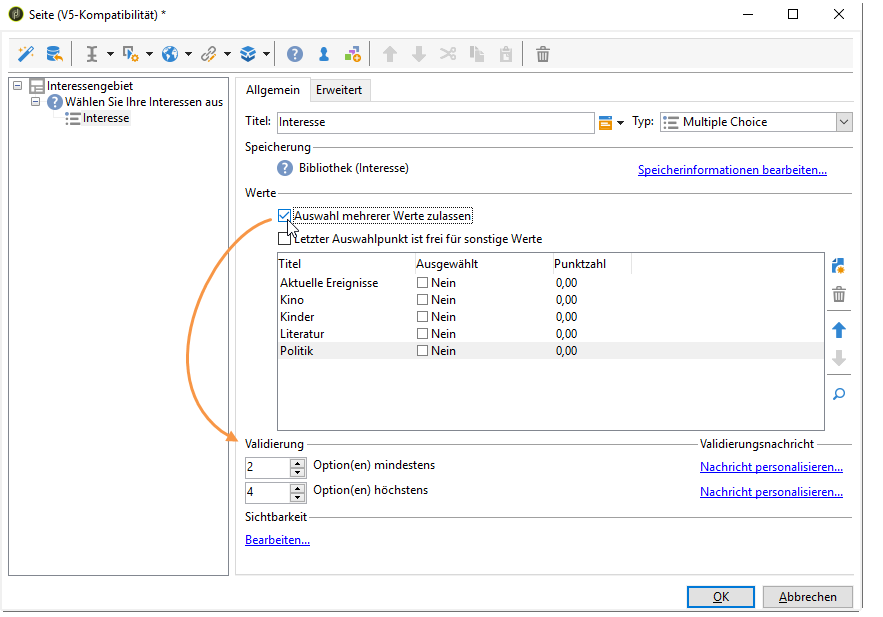This screenshot has width=883, height=617.
Task: Click the blue question mark help icon
Action: coord(295,54)
